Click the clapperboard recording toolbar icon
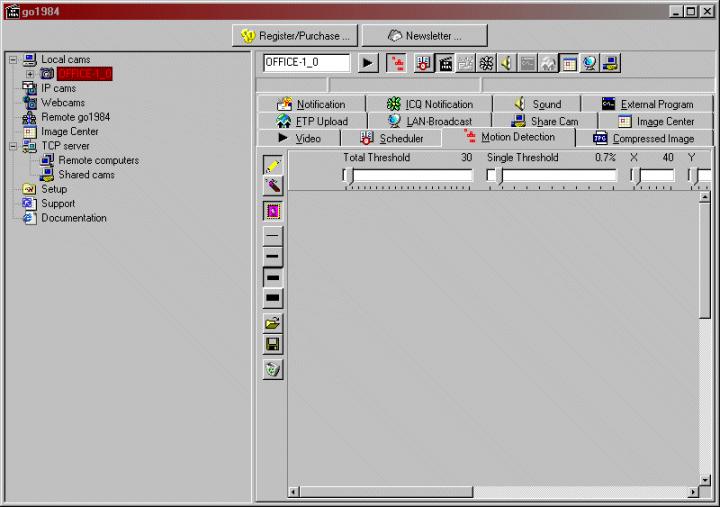This screenshot has width=720, height=507. click(445, 63)
